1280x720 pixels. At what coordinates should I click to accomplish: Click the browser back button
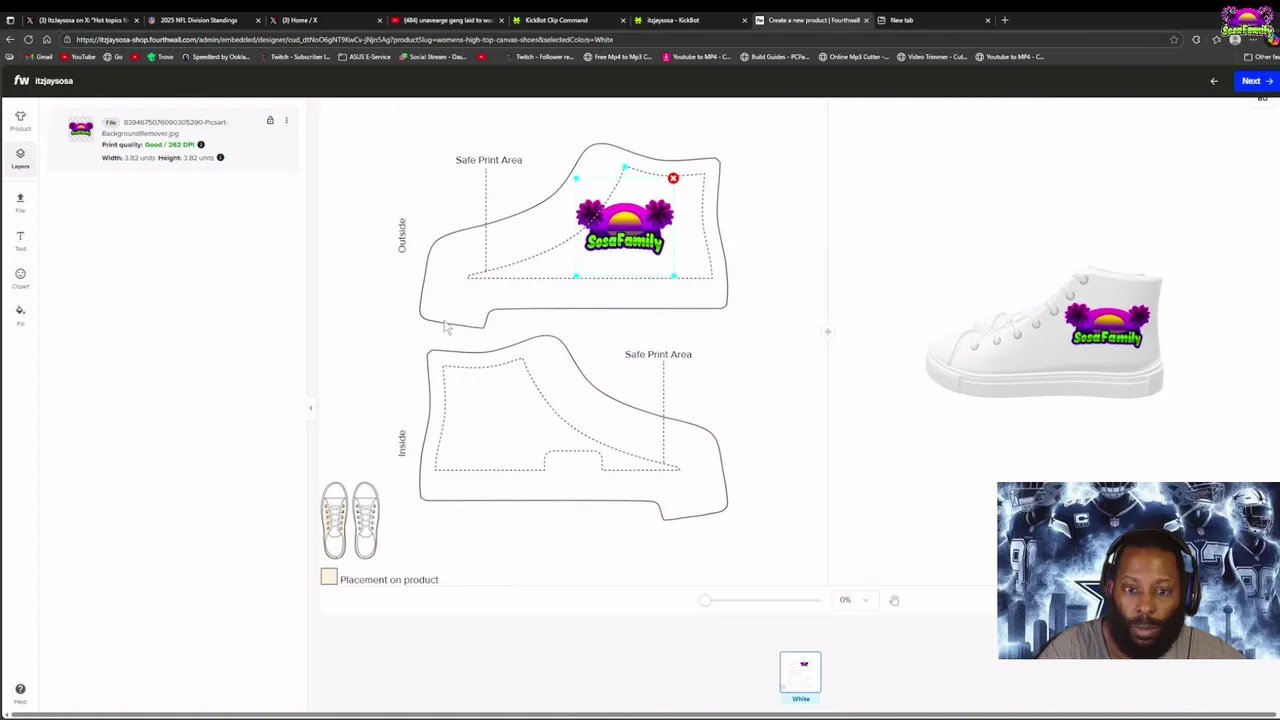click(10, 39)
